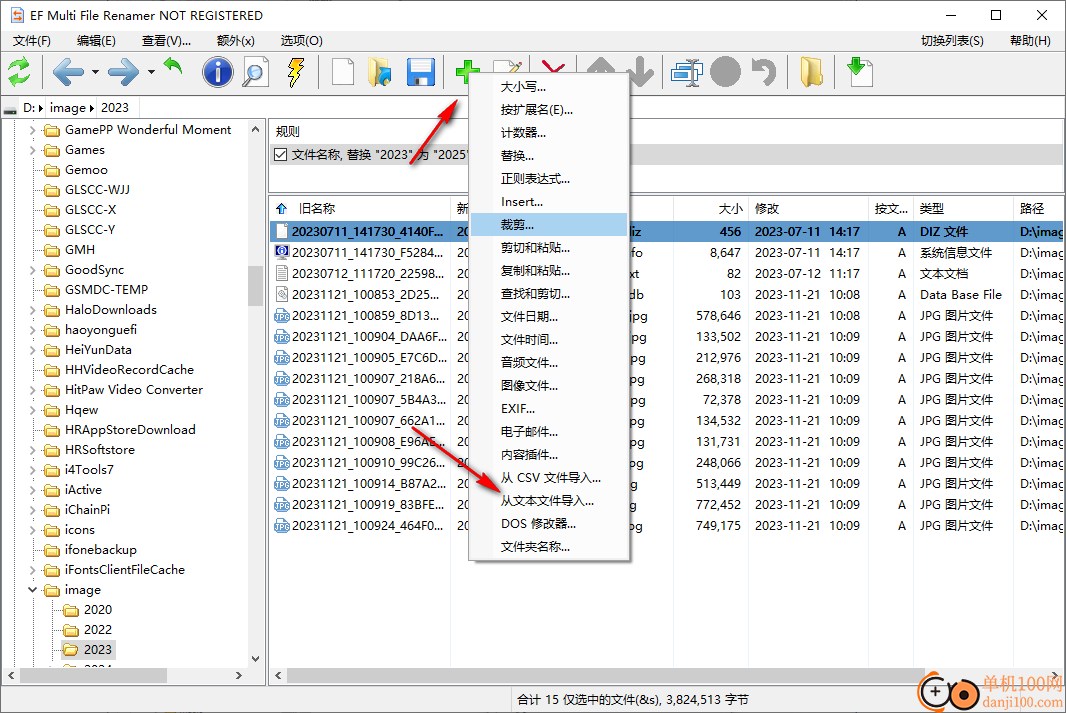Open the 文件(F) menu
Screen dimensions: 1066x713
point(32,41)
